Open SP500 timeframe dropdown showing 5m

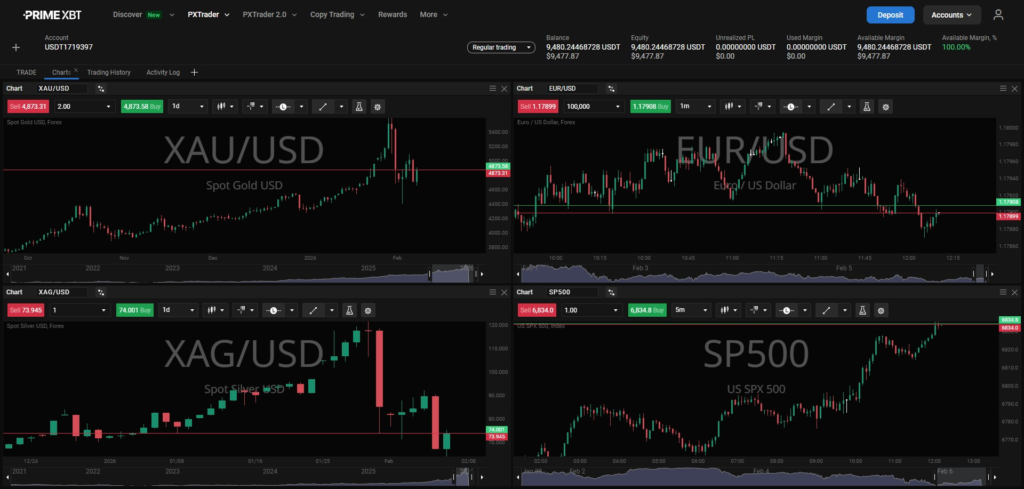691,311
